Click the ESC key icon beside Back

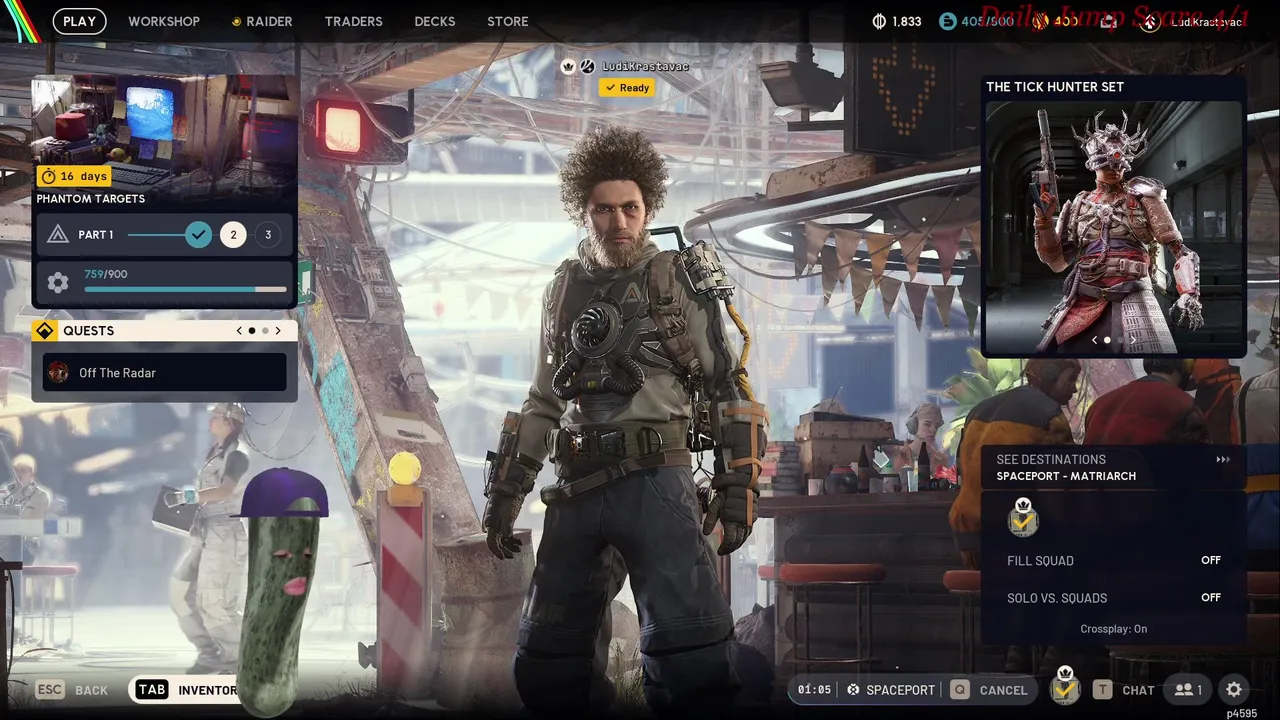point(50,690)
